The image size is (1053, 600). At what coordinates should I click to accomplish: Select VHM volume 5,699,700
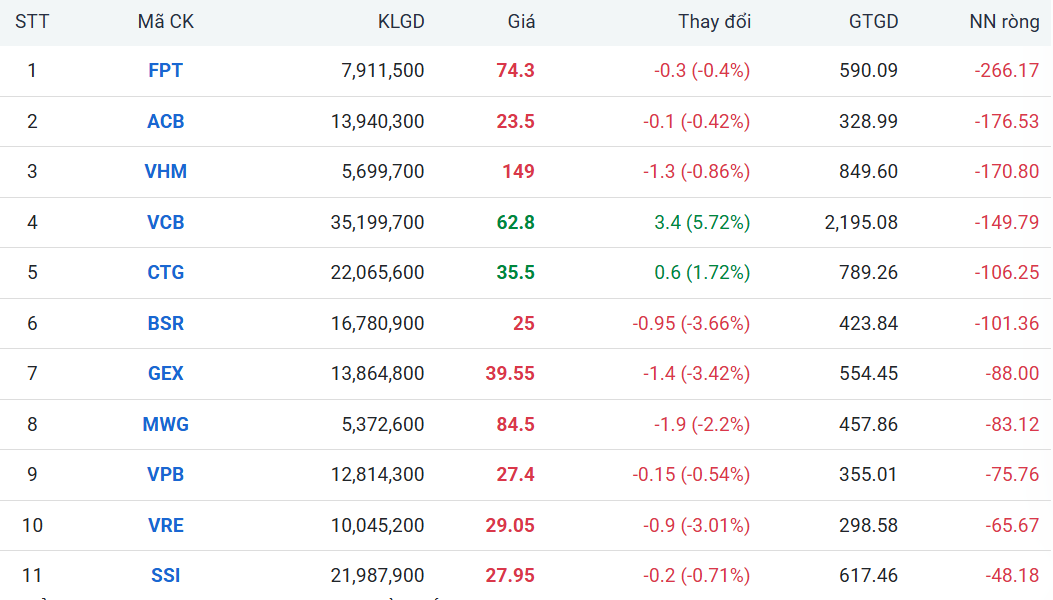click(x=383, y=171)
